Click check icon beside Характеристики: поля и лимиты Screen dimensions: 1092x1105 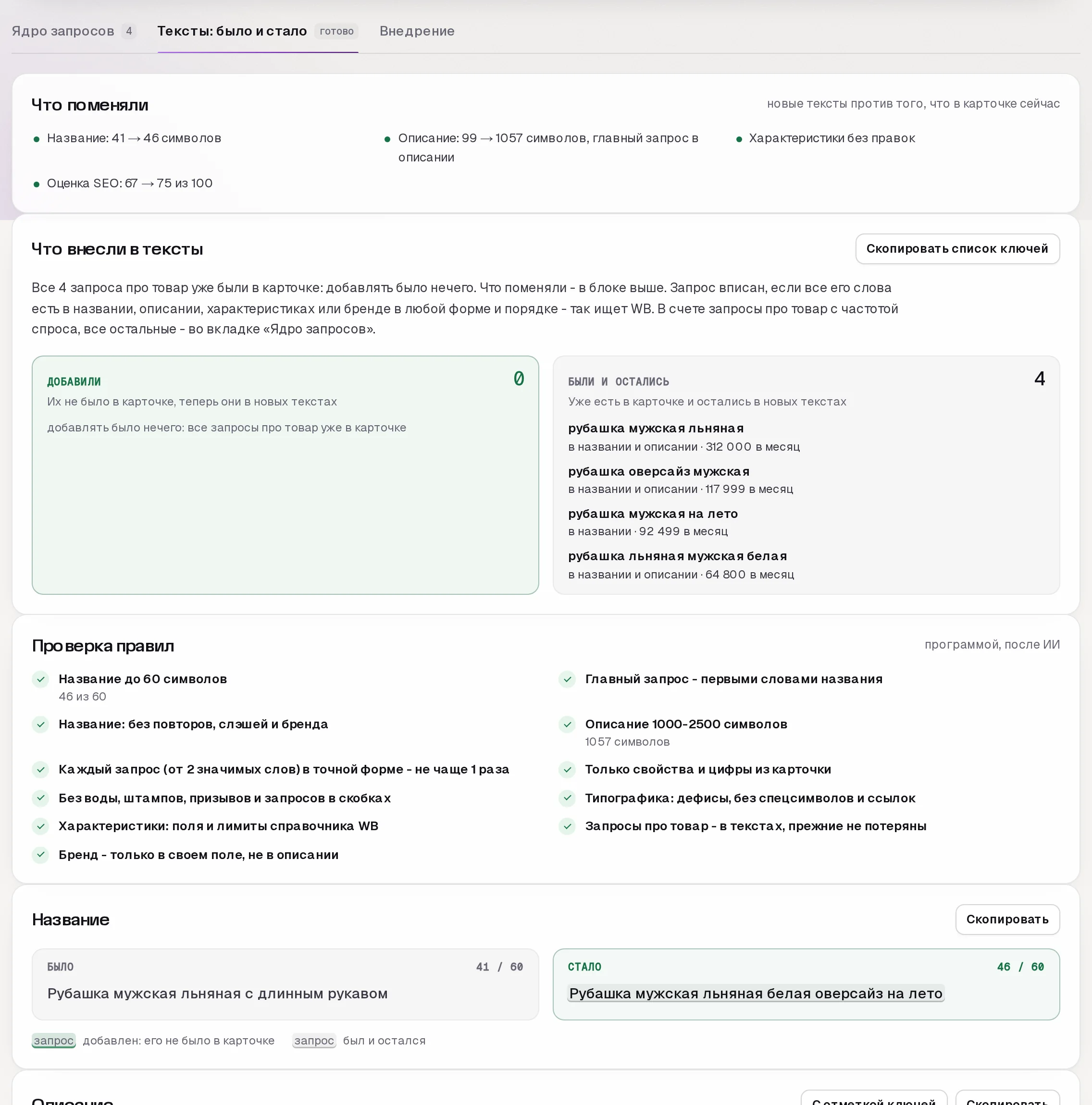41,826
